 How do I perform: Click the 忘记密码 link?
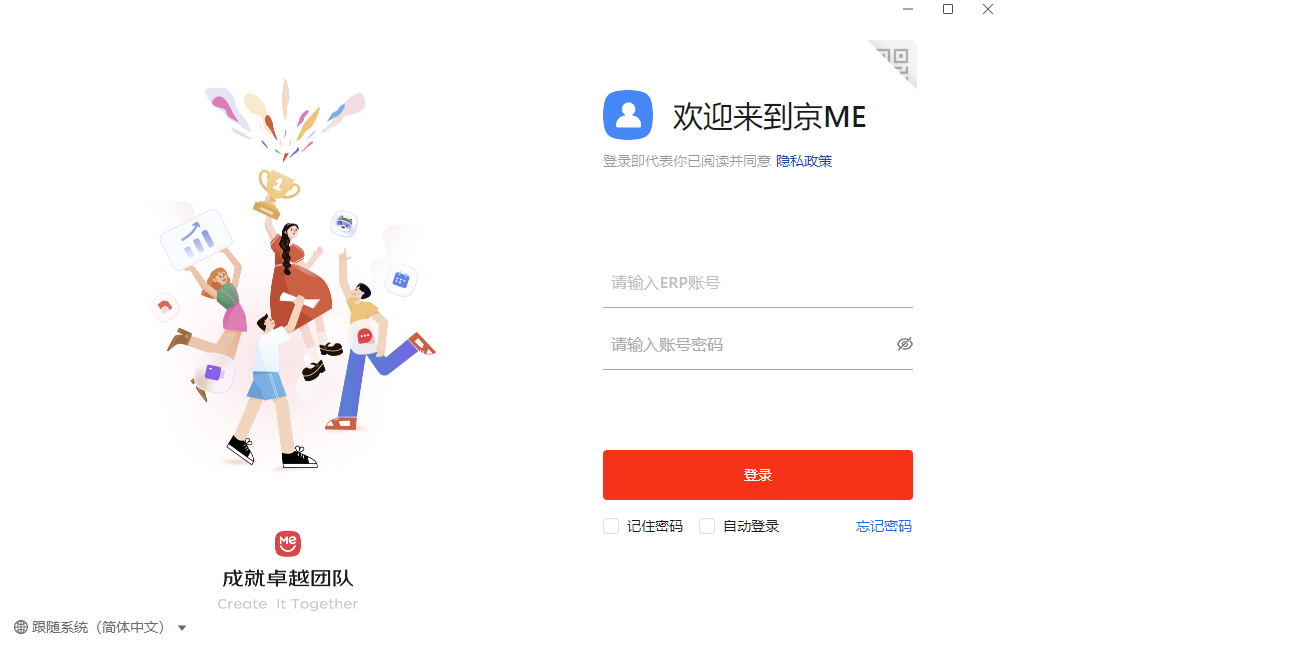pyautogui.click(x=884, y=526)
